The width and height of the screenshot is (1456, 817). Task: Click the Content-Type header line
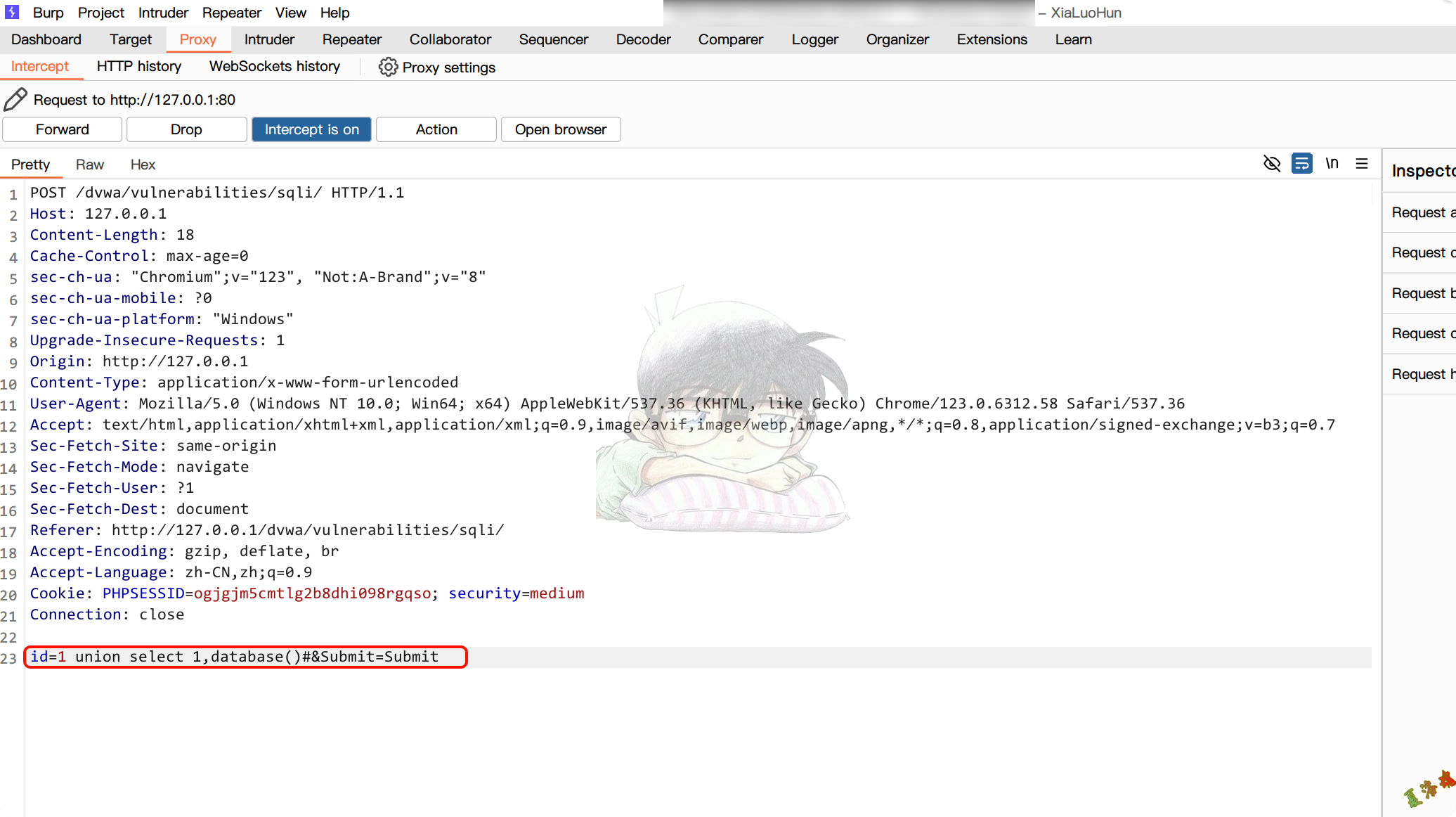tap(244, 382)
